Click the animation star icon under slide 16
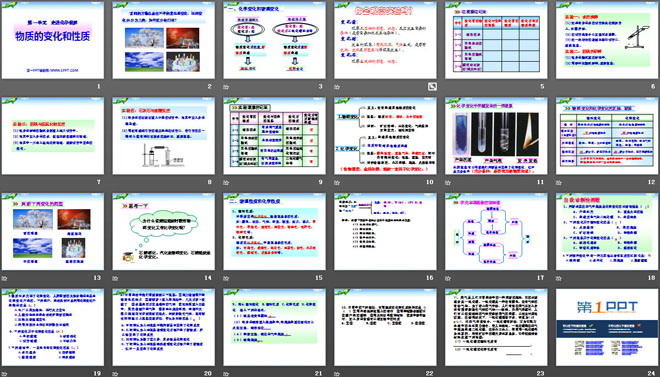This screenshot has width=660, height=377. tap(337, 278)
